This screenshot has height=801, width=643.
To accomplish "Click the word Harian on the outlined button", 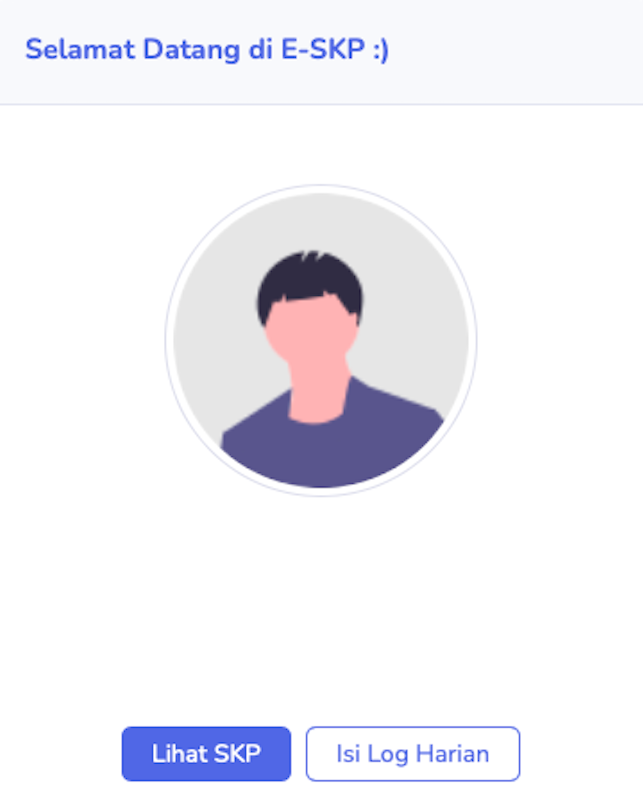I will pos(453,753).
